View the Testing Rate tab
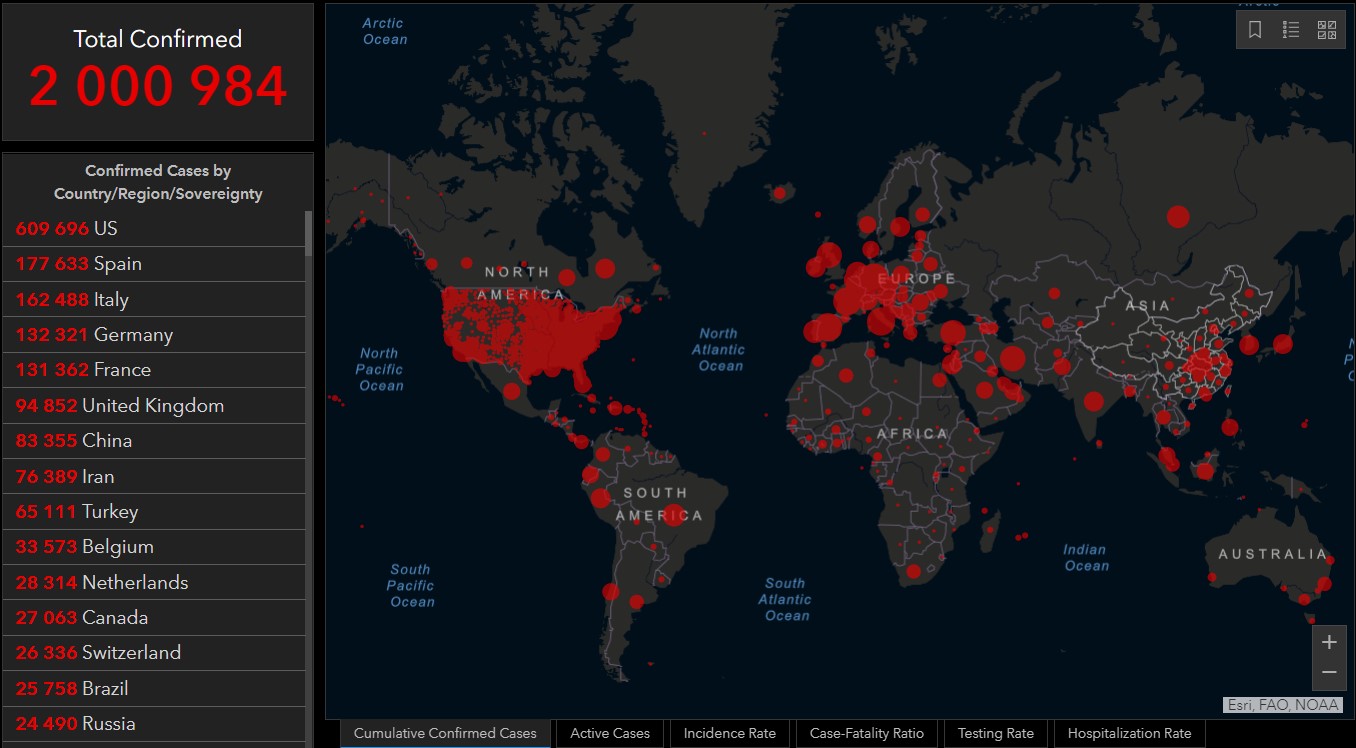 click(x=995, y=733)
